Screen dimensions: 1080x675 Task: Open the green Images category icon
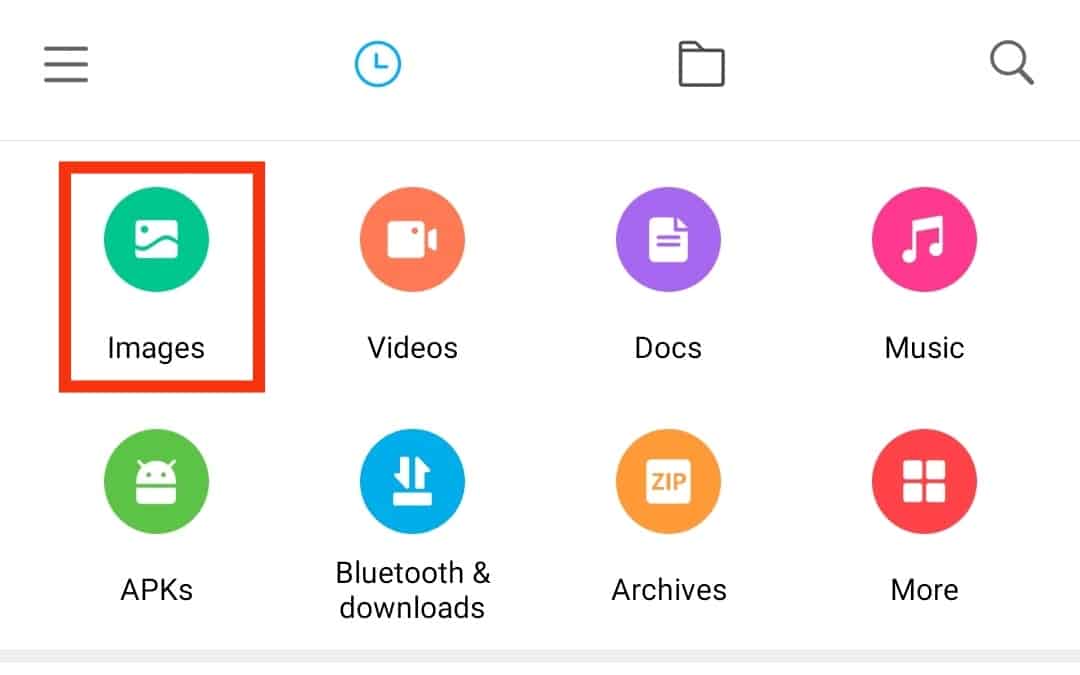tap(156, 239)
